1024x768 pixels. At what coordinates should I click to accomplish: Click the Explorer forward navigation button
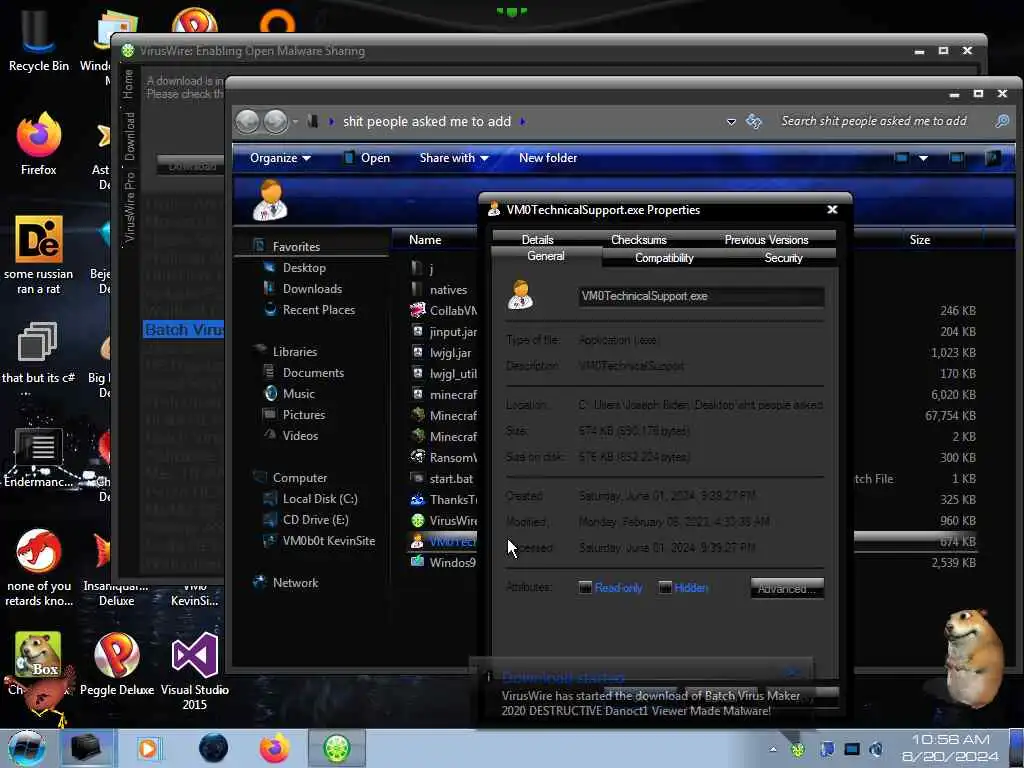point(275,121)
